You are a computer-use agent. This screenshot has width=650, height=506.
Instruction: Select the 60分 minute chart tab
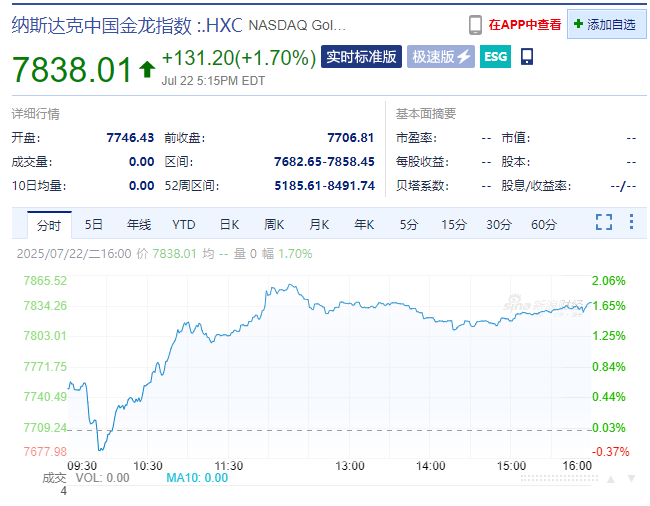544,224
